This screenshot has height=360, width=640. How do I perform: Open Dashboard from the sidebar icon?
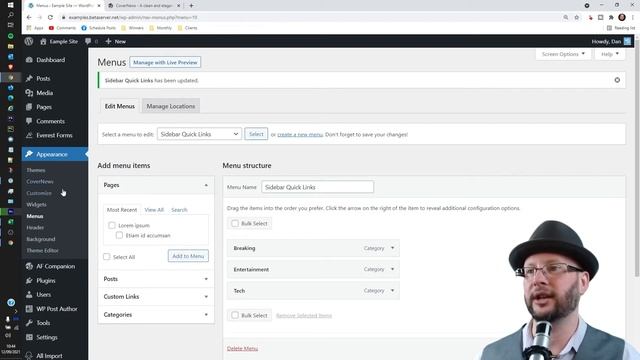[29, 60]
